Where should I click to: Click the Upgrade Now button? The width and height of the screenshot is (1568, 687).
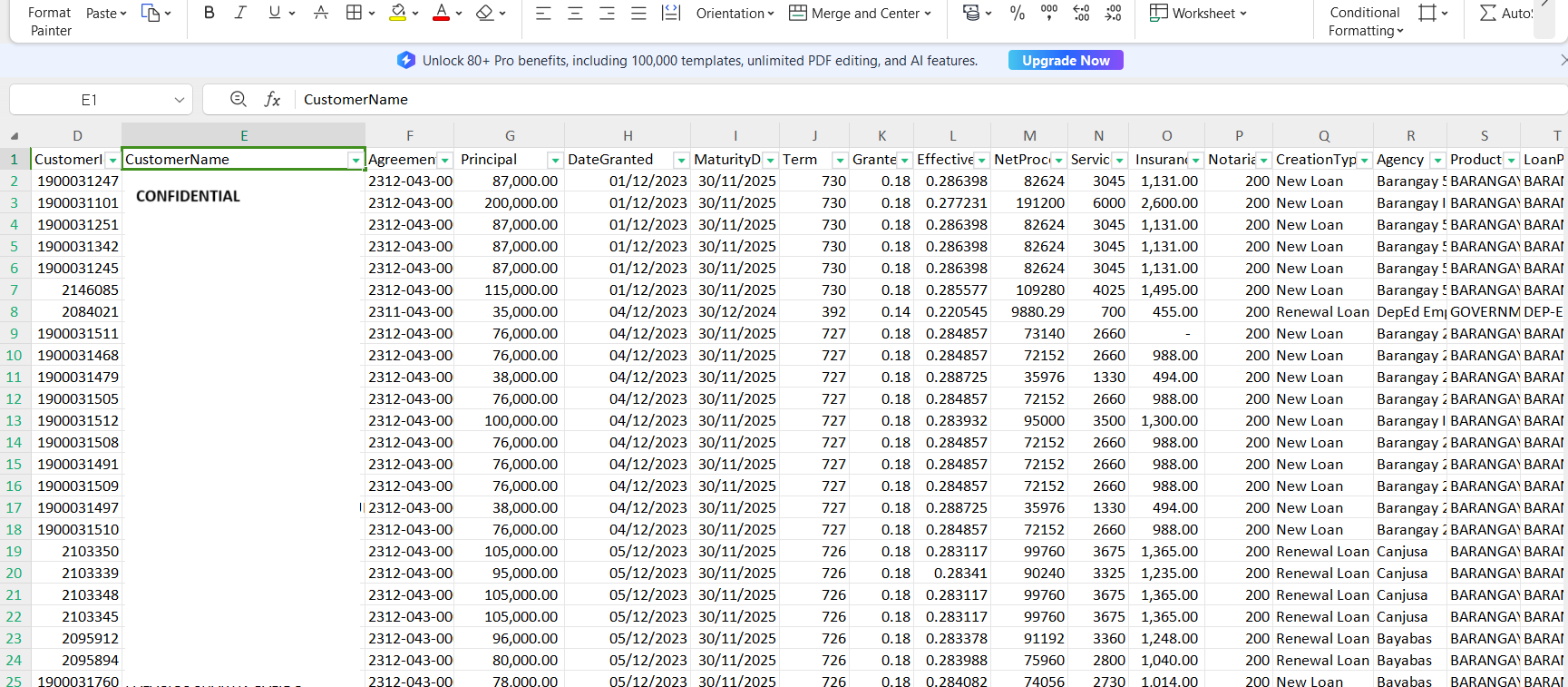tap(1066, 60)
